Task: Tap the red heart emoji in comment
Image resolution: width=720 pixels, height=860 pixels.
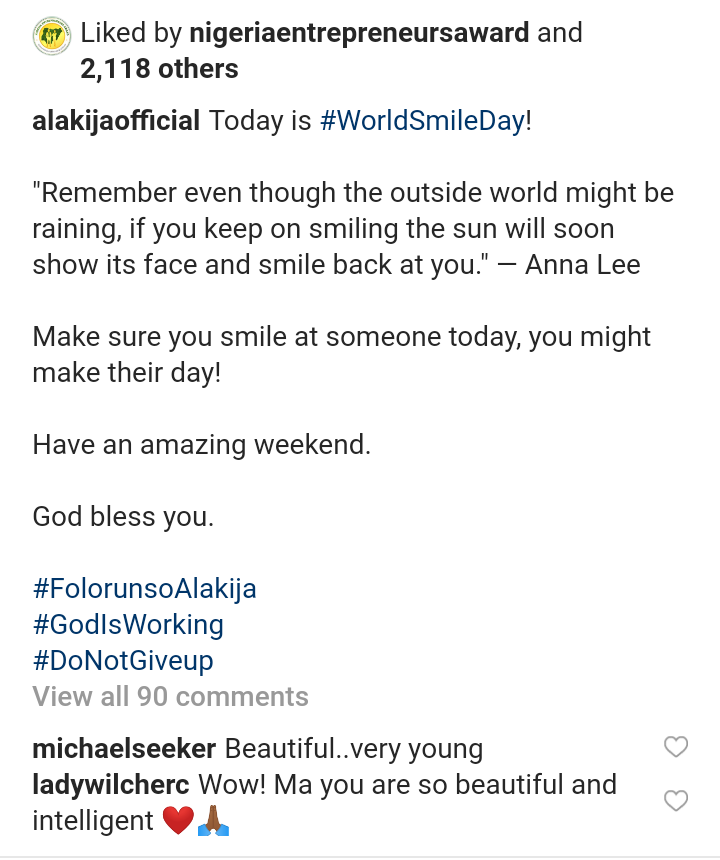Action: point(177,821)
